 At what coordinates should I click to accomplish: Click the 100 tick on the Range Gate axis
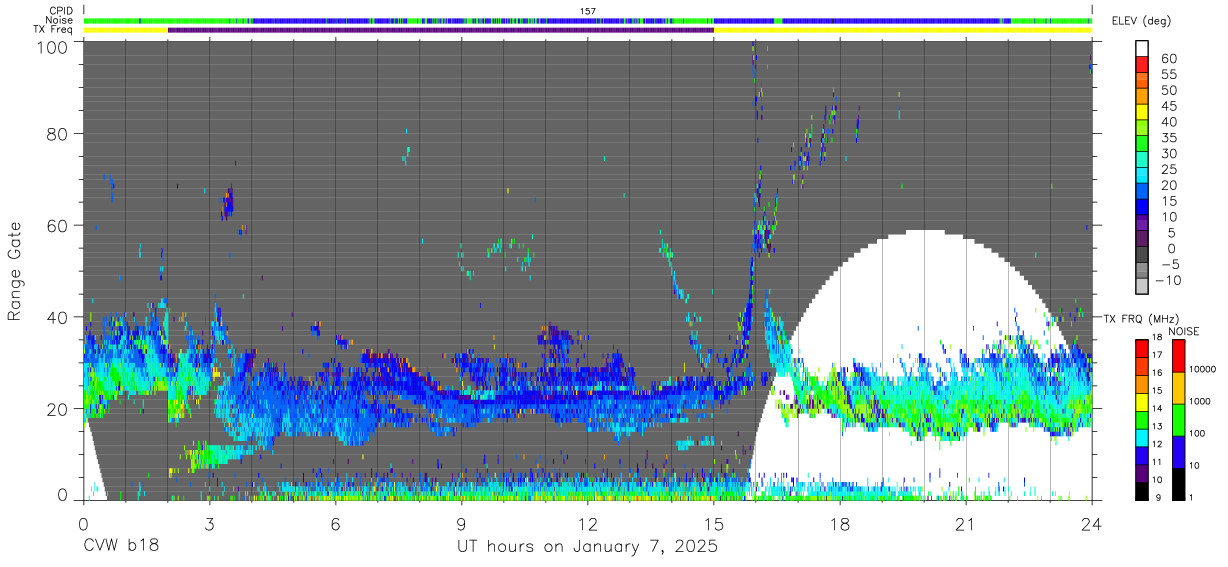[x=52, y=46]
